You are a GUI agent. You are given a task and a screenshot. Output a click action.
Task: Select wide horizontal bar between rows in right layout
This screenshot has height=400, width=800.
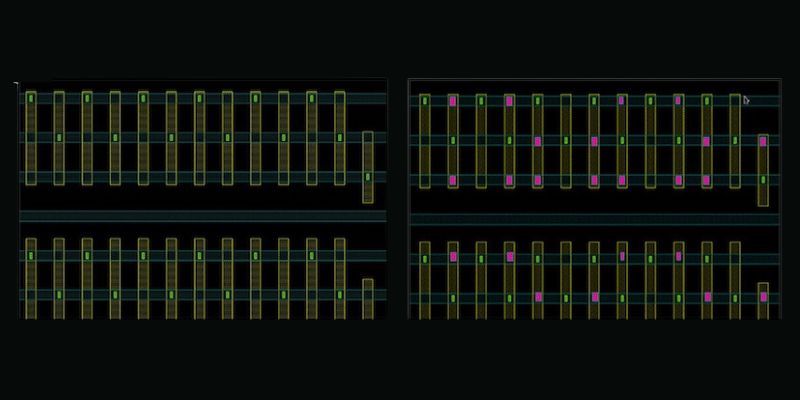click(x=595, y=219)
